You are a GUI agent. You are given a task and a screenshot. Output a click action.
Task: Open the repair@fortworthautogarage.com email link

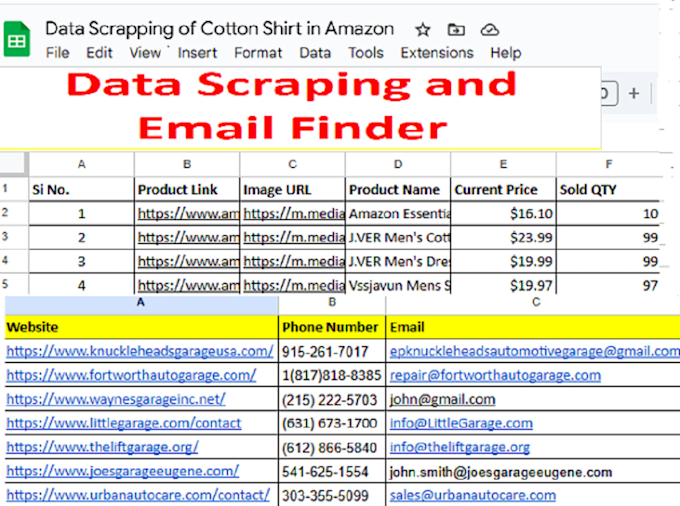pyautogui.click(x=495, y=375)
